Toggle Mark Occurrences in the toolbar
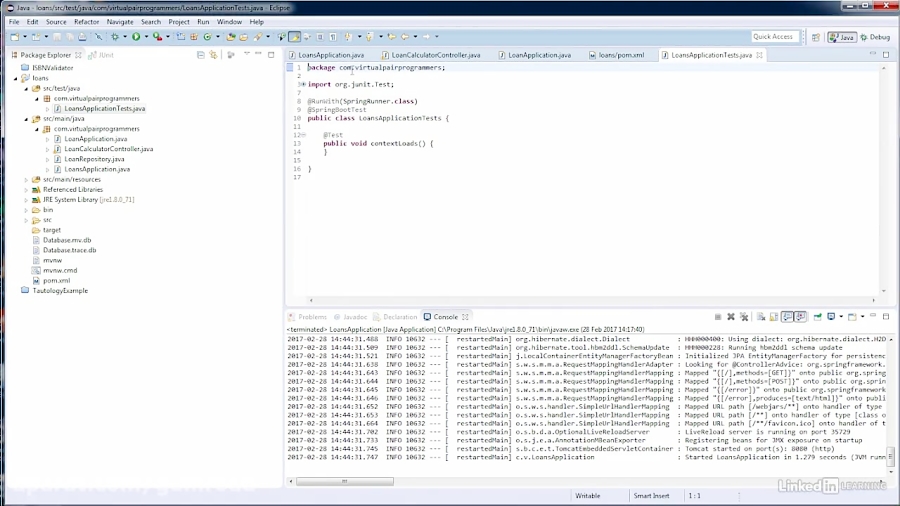The height and width of the screenshot is (506, 900). (x=294, y=37)
